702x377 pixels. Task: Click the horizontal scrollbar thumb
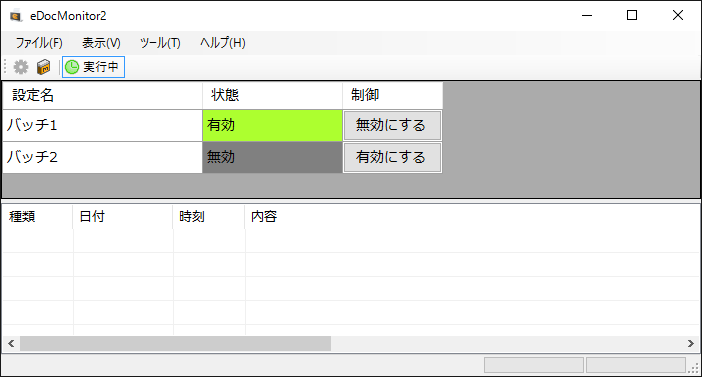point(176,343)
